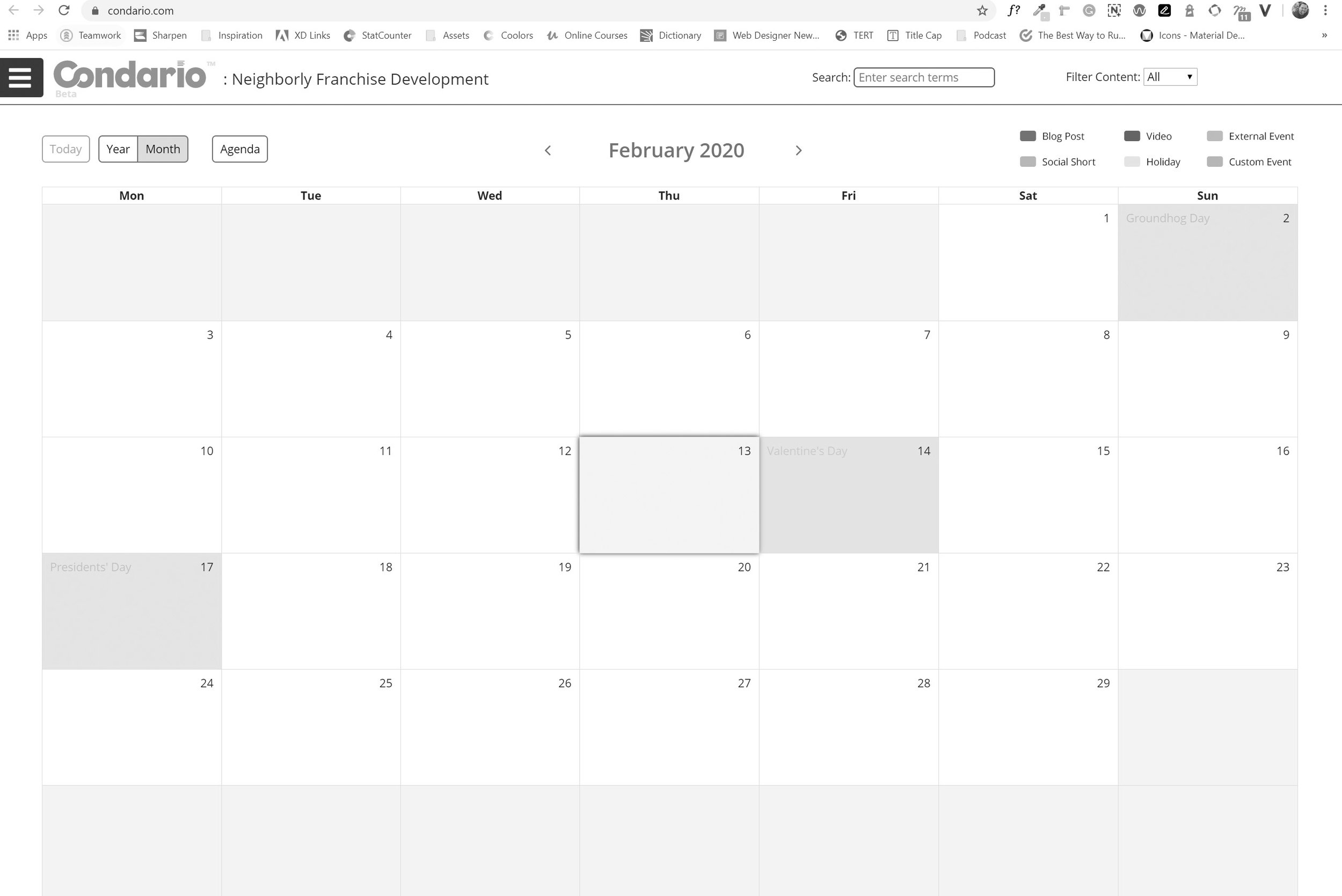Open the Sharpen bookmark

pos(161,35)
